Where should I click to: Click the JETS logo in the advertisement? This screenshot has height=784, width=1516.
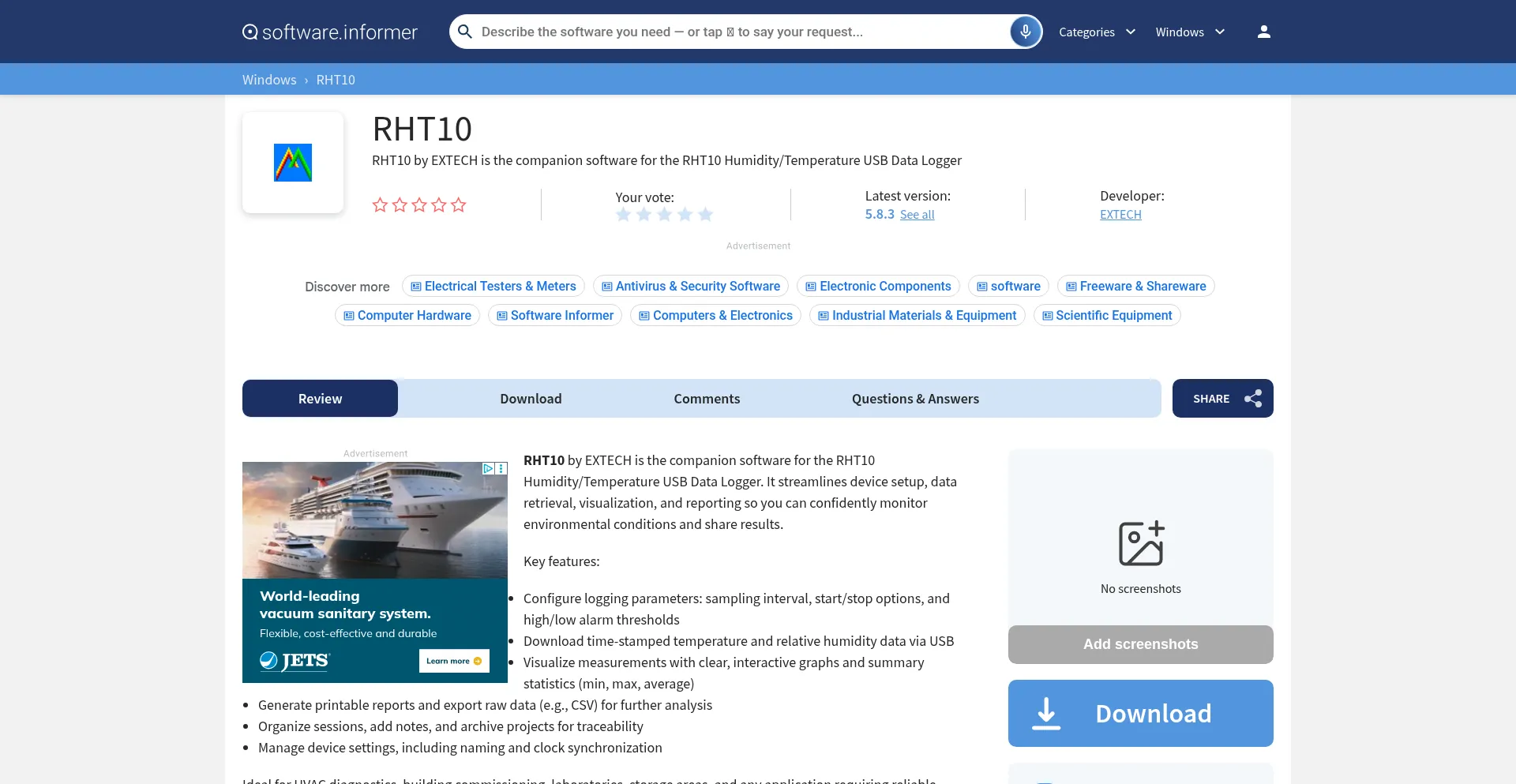point(295,661)
